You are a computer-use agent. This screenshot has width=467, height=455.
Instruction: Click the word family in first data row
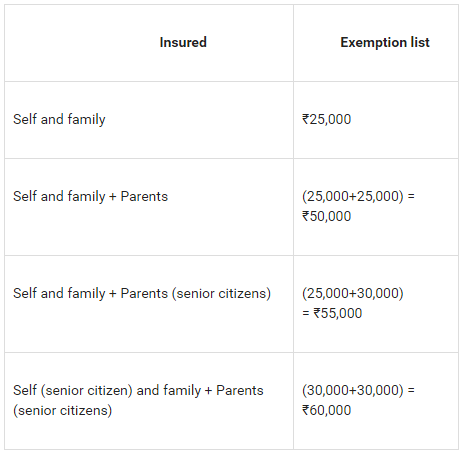click(x=86, y=119)
